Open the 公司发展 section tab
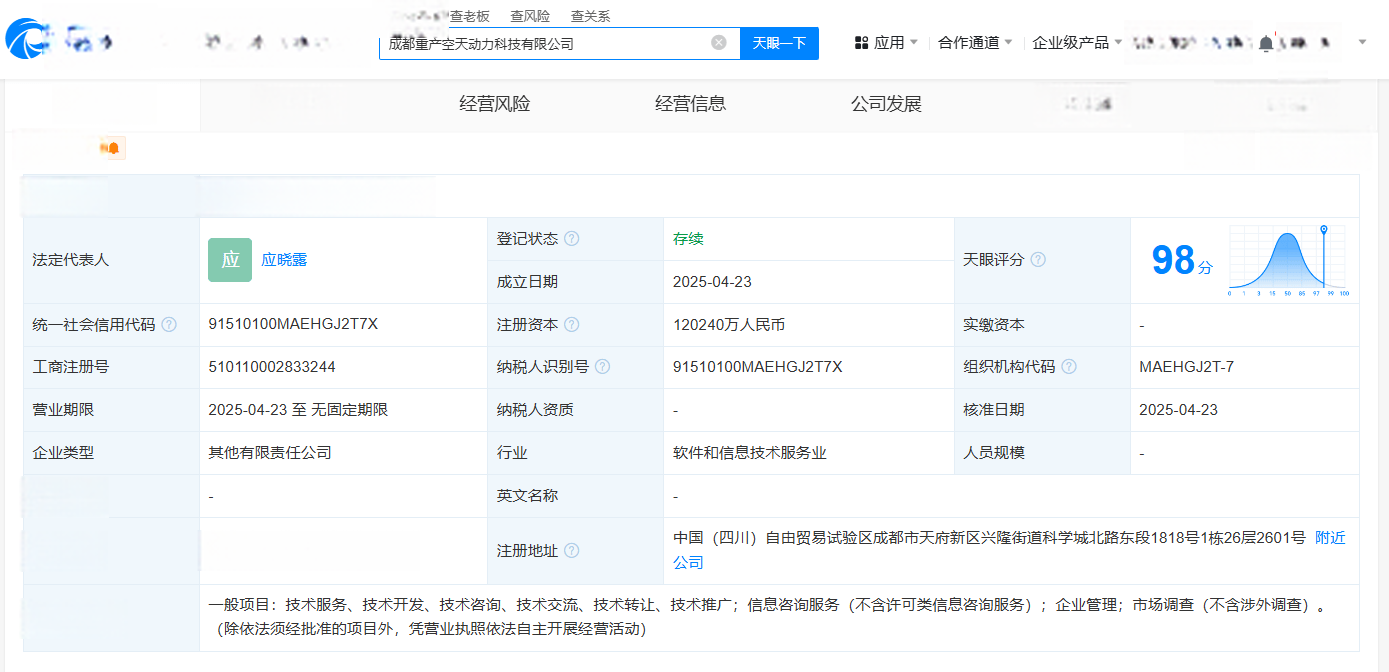Viewport: 1389px width, 672px height. (x=886, y=104)
